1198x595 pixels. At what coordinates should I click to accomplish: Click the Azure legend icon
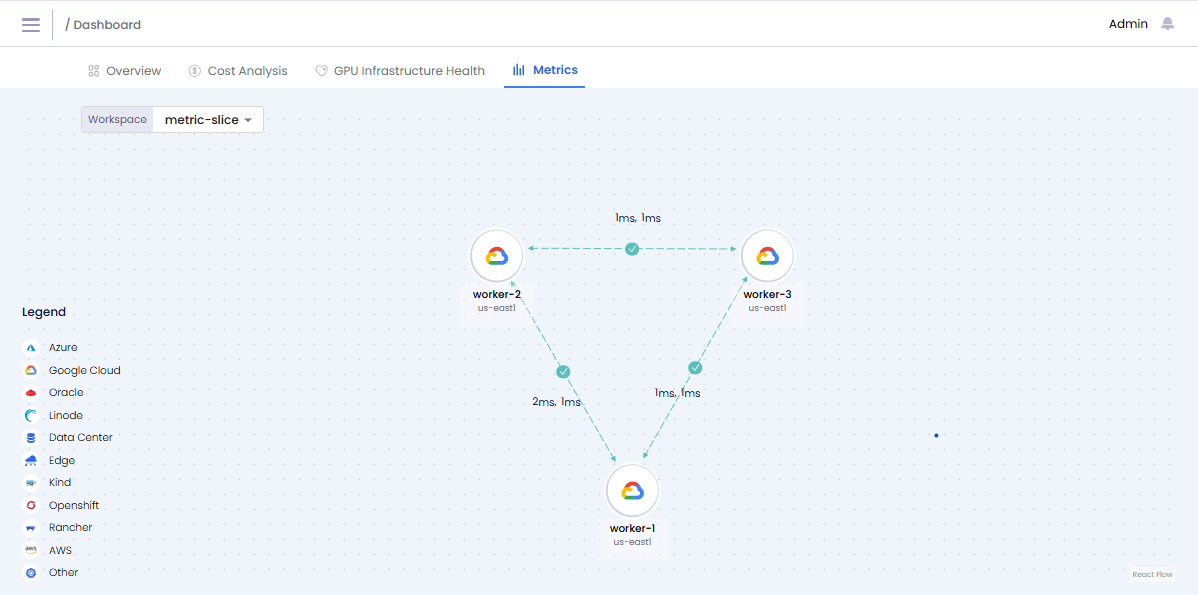point(31,348)
